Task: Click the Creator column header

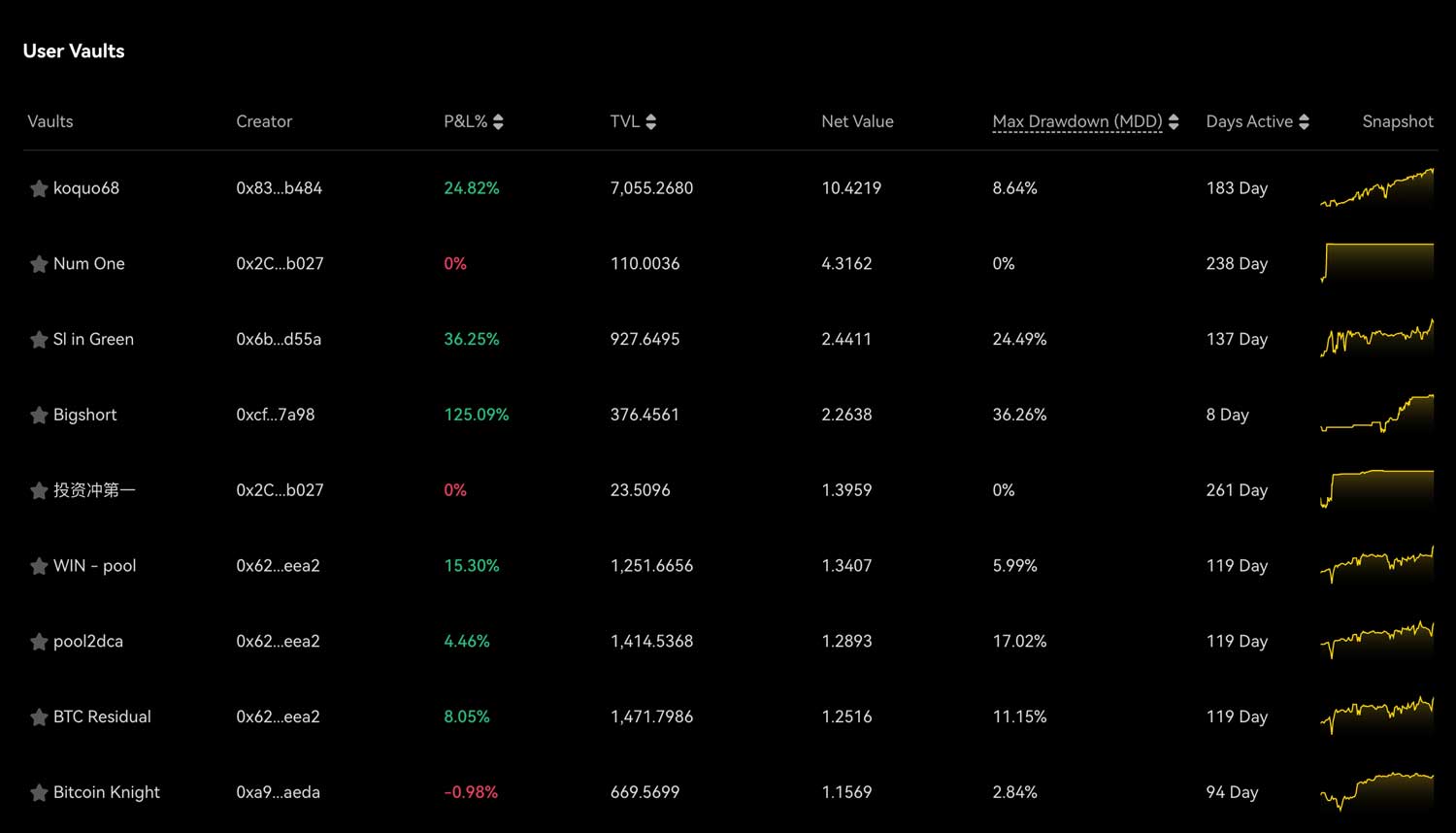Action: pos(264,121)
